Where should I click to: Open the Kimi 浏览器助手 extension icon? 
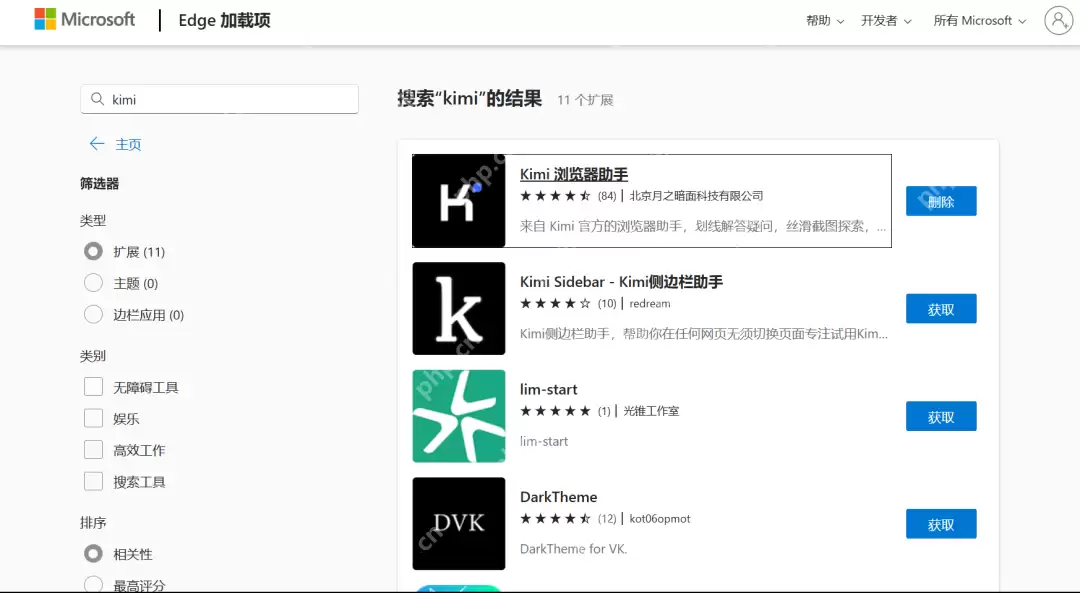tap(458, 201)
